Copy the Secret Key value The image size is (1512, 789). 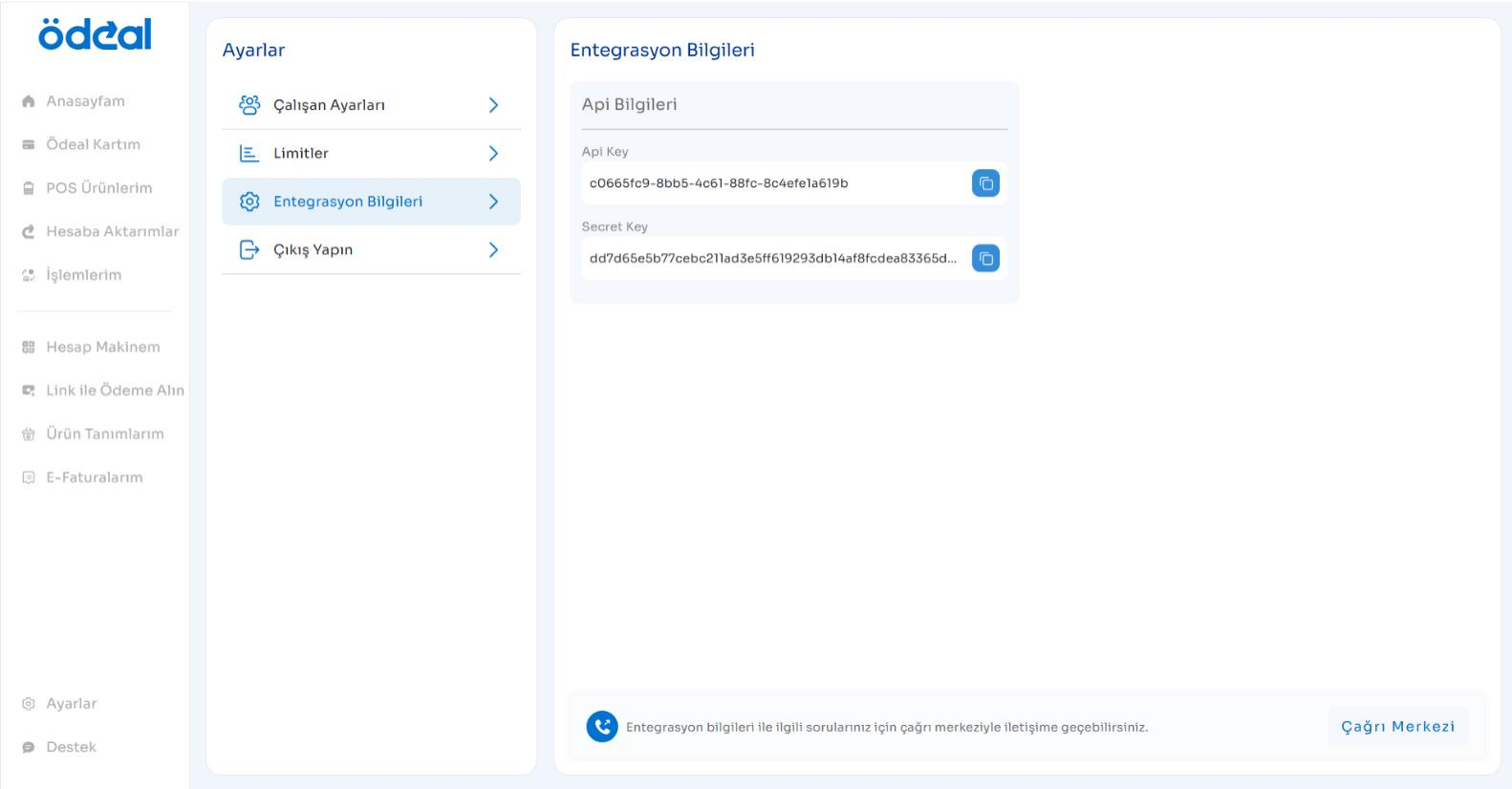(x=985, y=259)
